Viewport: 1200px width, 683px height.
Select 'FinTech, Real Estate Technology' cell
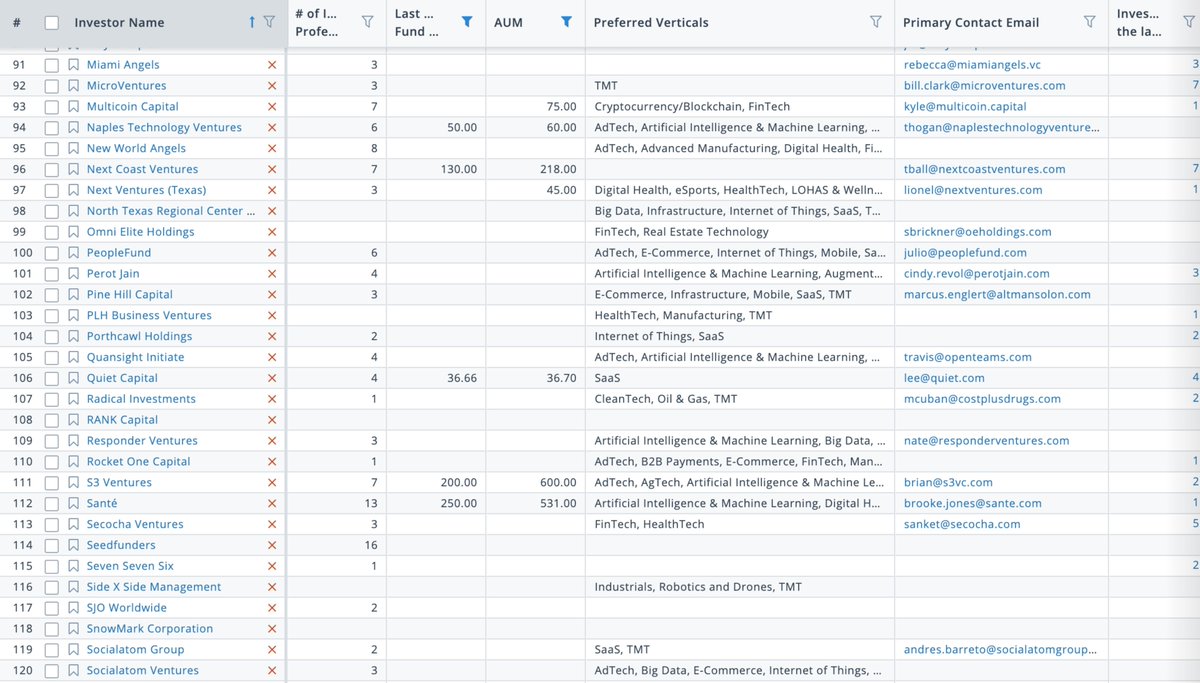click(x=681, y=232)
